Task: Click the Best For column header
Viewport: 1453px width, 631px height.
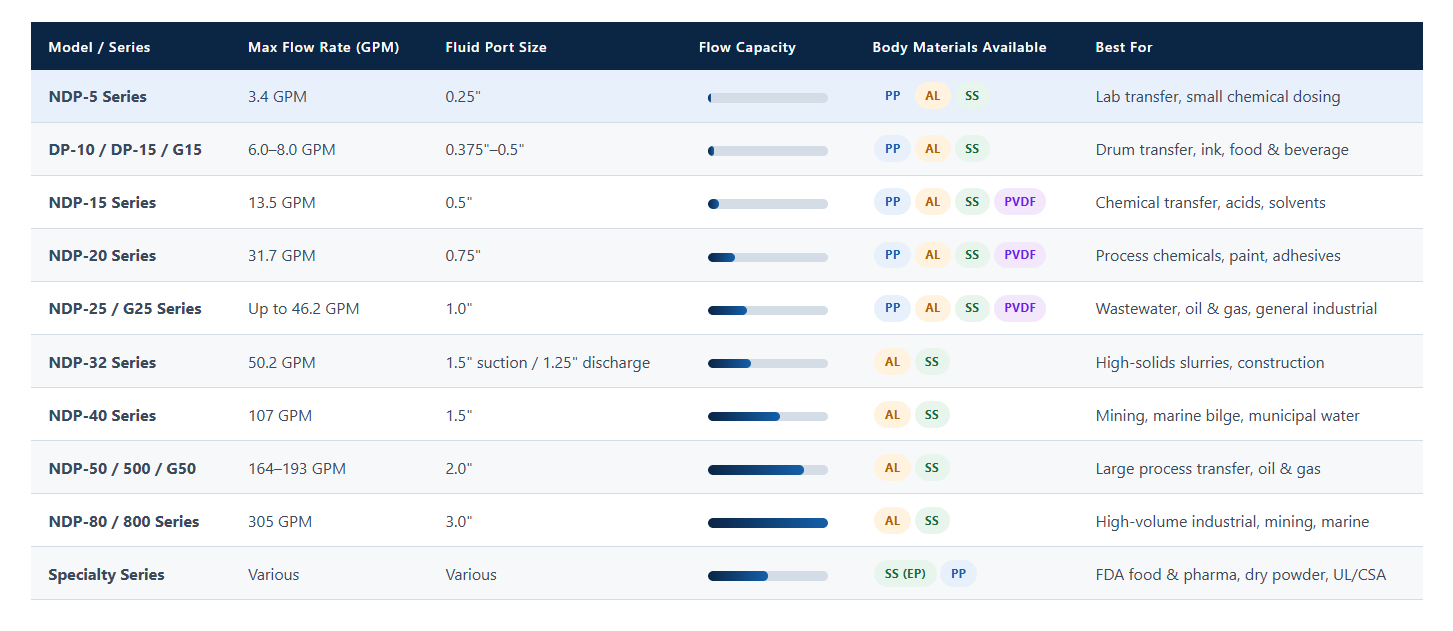Action: (x=1124, y=47)
